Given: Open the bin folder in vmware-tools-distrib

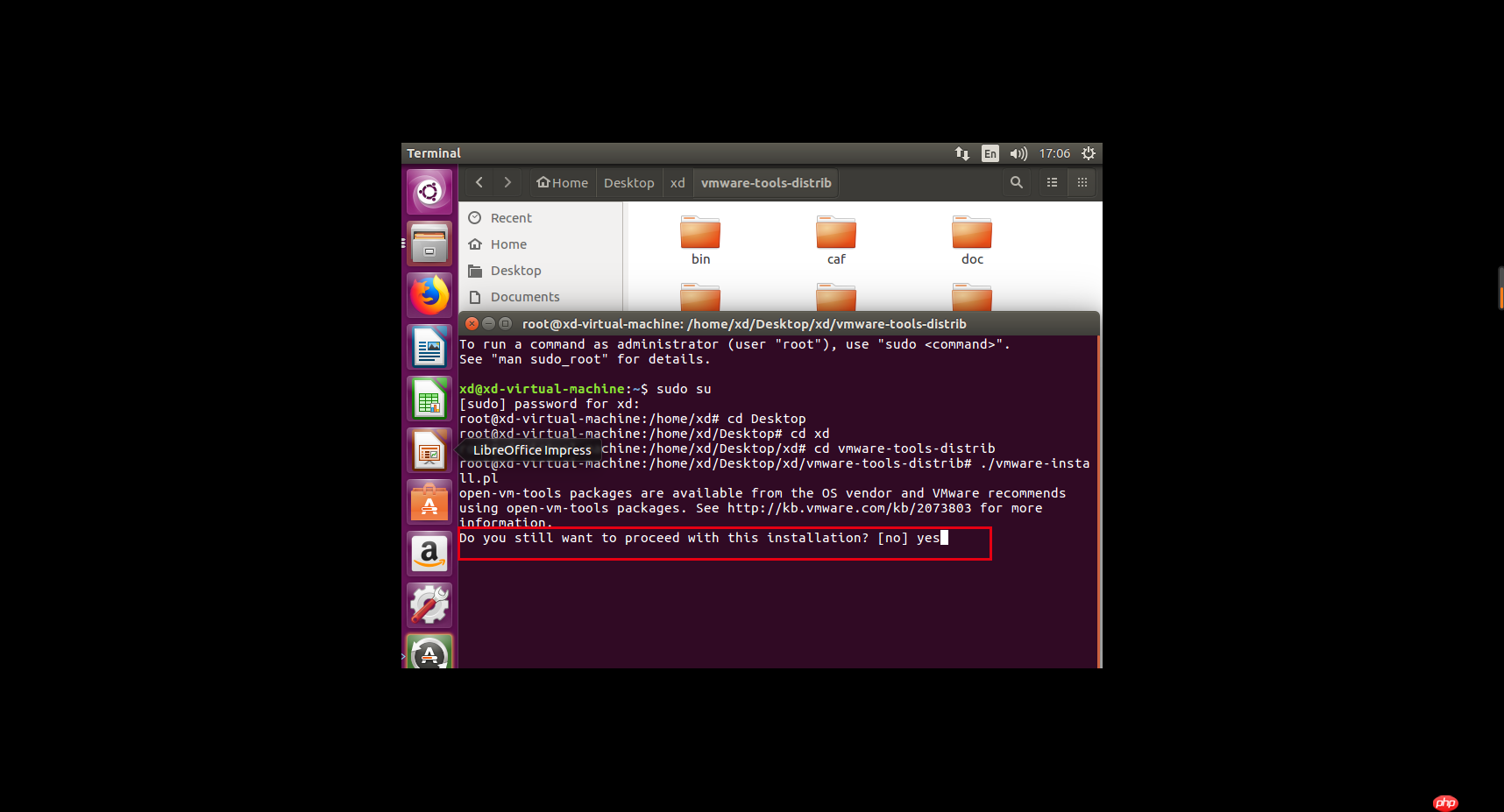Looking at the screenshot, I should coord(699,232).
